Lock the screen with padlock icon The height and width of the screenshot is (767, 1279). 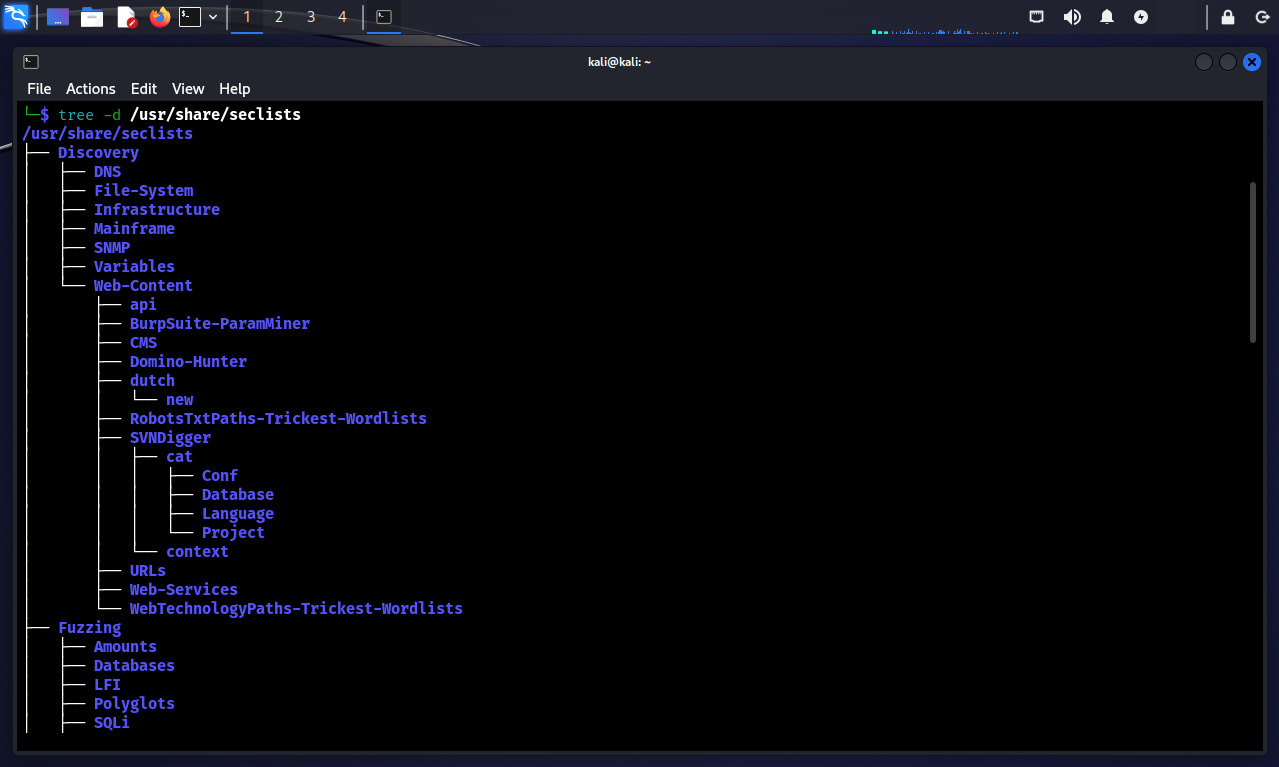click(x=1228, y=17)
